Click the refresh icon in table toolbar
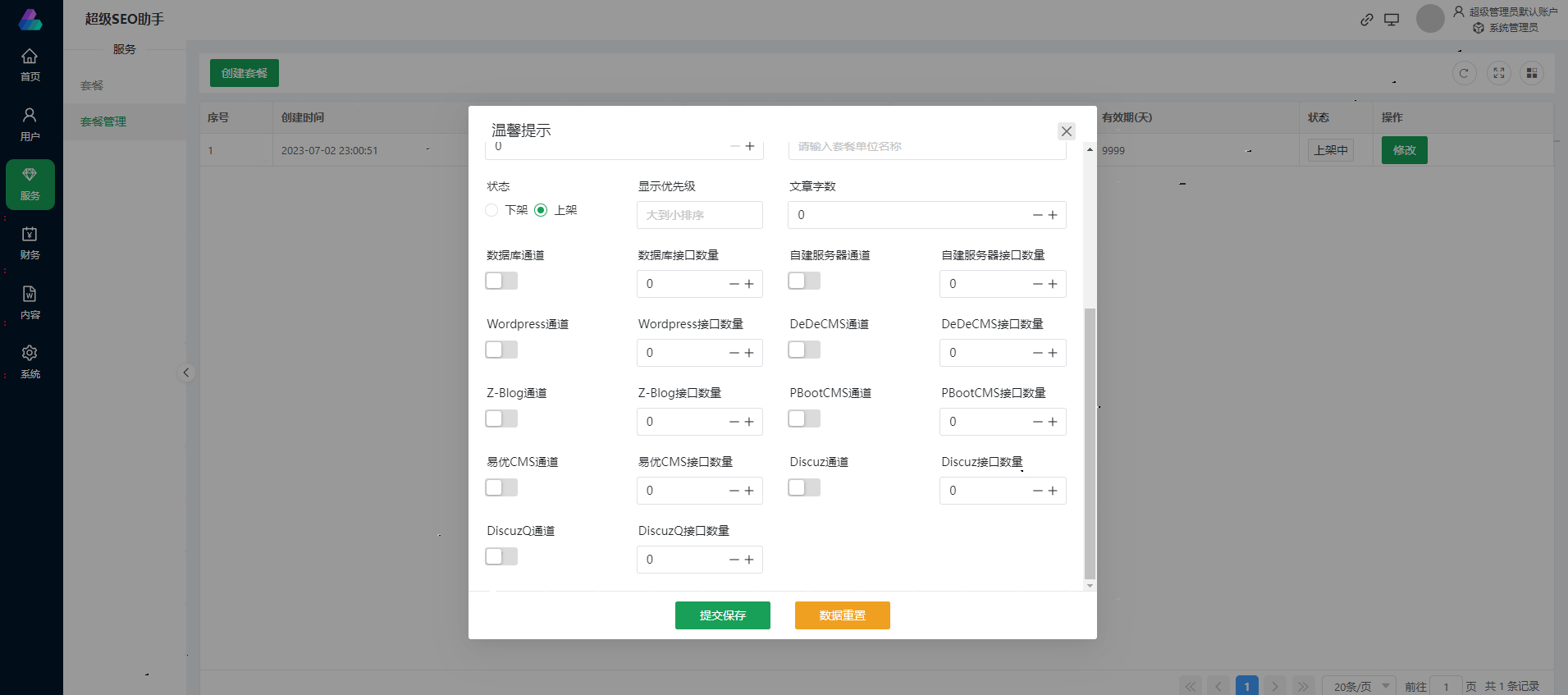Image resolution: width=1568 pixels, height=695 pixels. point(1464,73)
